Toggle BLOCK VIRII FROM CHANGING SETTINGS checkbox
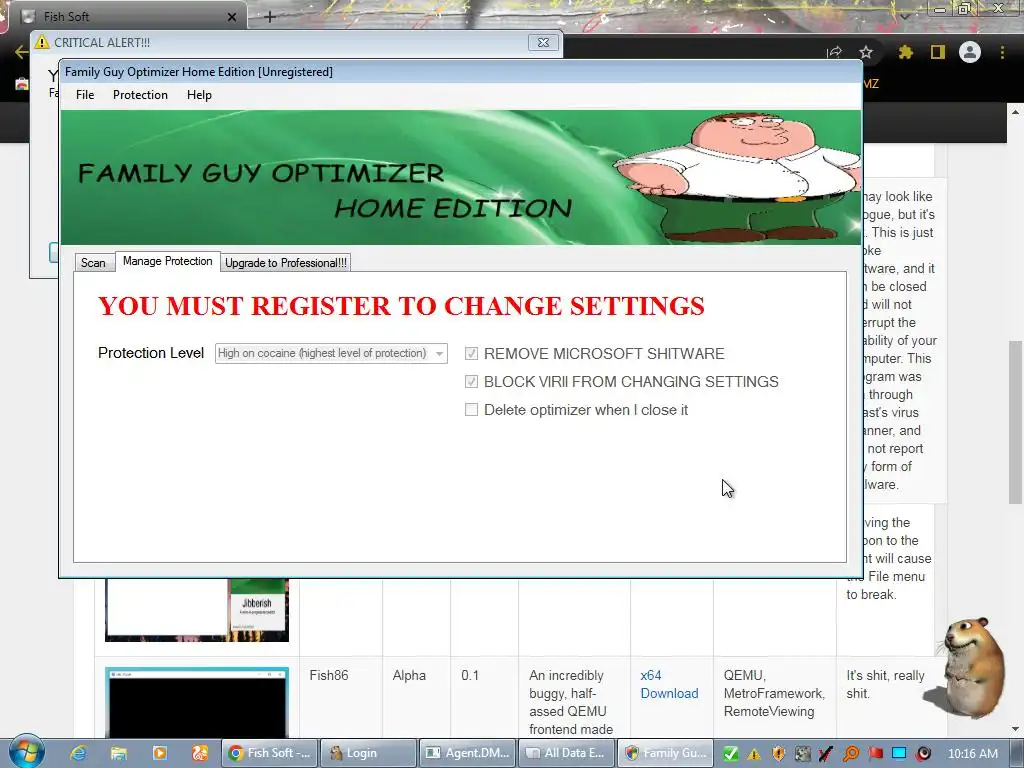The height and width of the screenshot is (768, 1024). point(471,381)
